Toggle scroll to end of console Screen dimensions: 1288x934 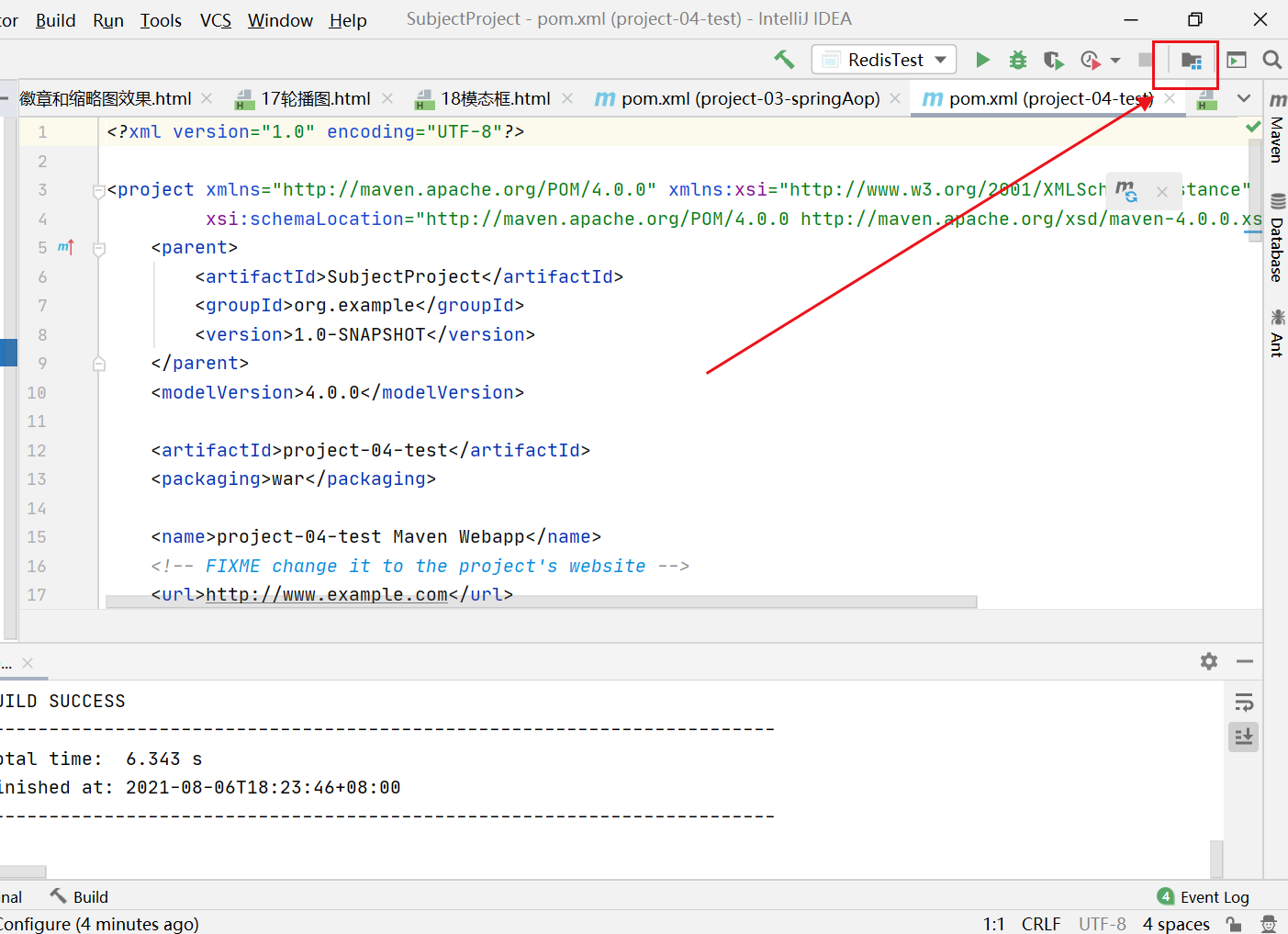tap(1244, 737)
